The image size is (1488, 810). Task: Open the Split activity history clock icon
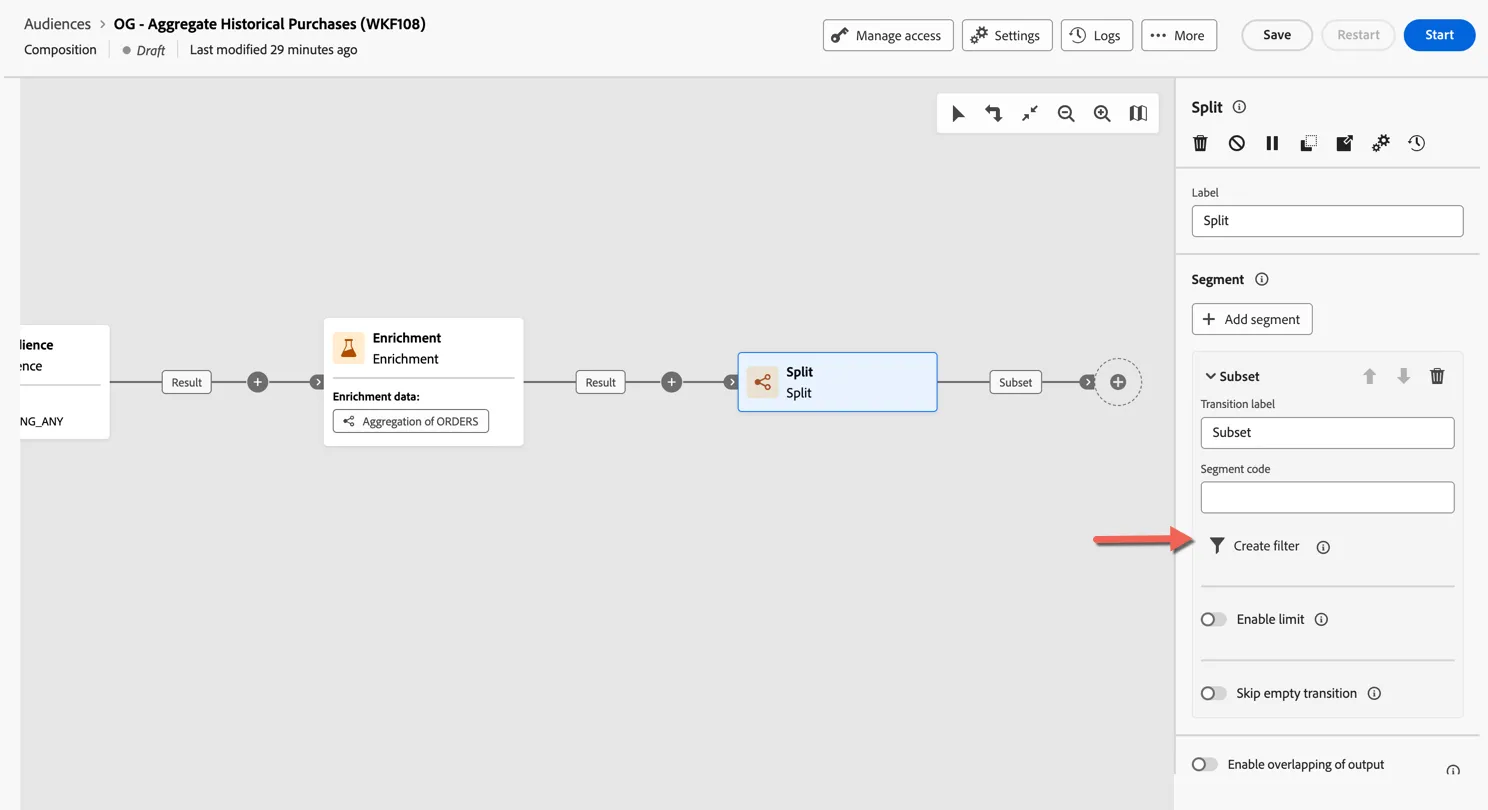pyautogui.click(x=1417, y=143)
